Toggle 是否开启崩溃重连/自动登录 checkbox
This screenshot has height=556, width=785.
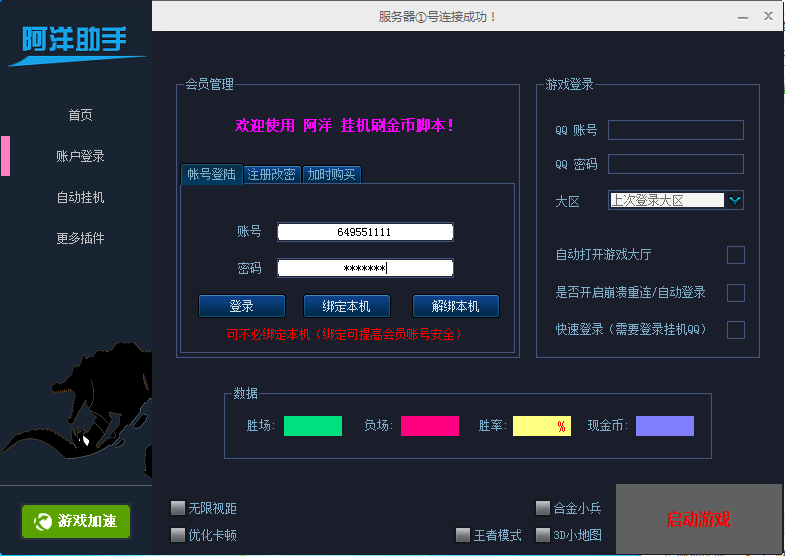[735, 293]
